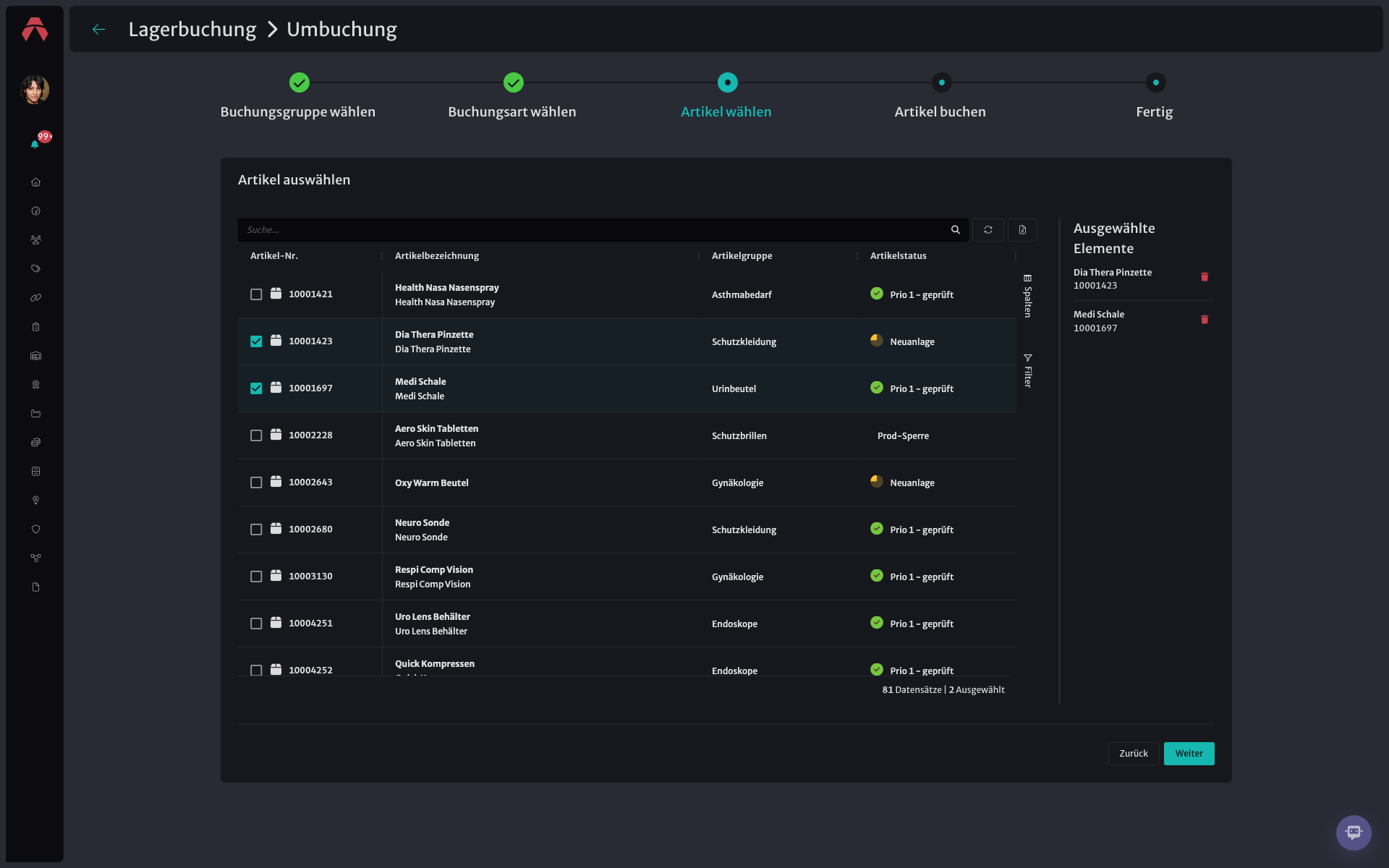1389x868 pixels.
Task: Open the notifications bell icon
Action: point(35,144)
